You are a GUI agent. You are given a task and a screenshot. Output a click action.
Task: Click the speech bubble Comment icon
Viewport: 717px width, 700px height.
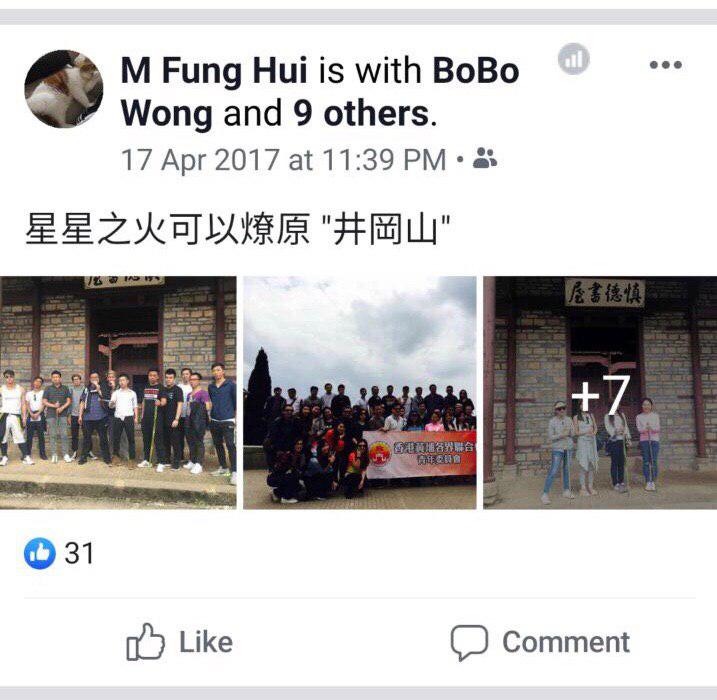469,642
